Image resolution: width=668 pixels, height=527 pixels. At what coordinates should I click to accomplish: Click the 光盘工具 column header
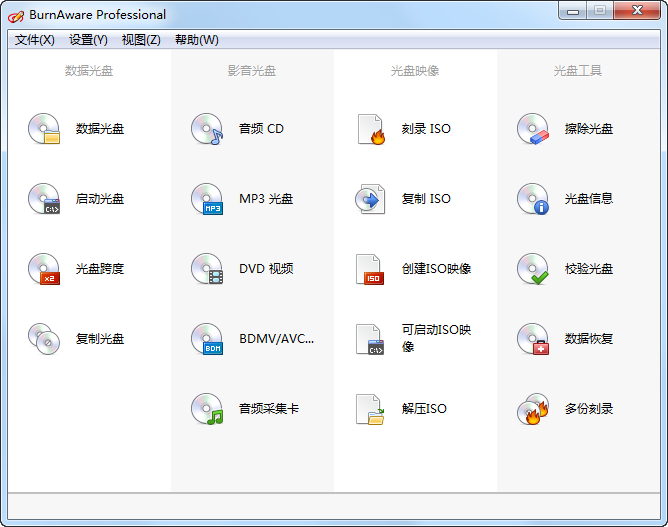tap(578, 71)
